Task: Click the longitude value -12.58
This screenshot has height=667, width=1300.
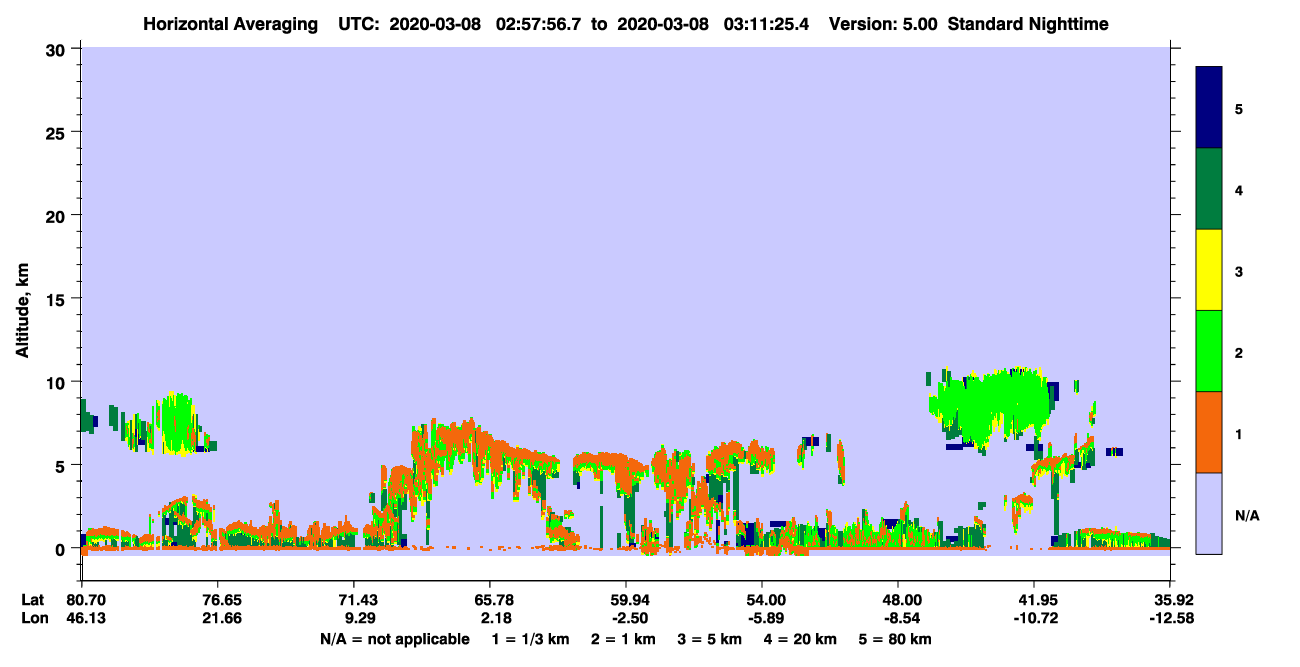Action: [1170, 618]
